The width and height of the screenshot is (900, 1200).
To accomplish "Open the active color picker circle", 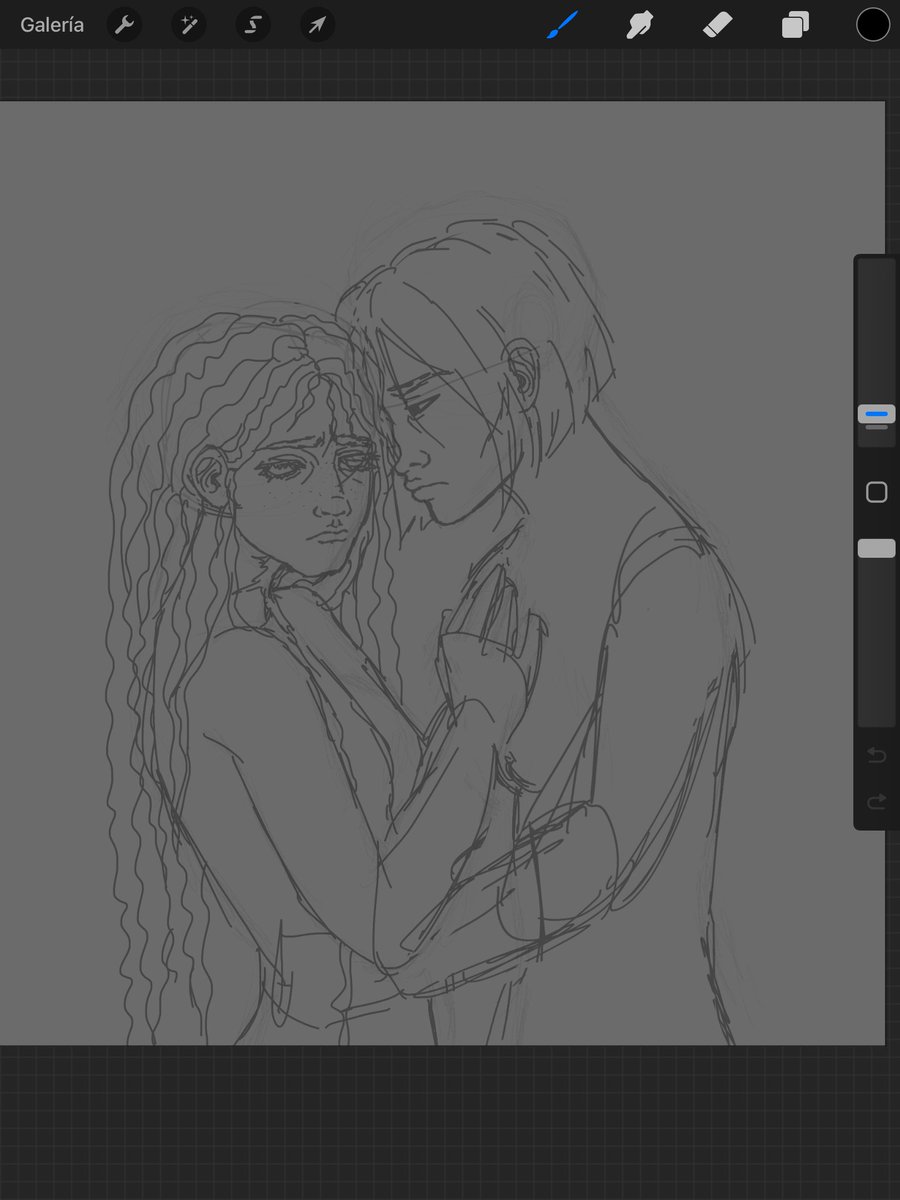I will [873, 25].
